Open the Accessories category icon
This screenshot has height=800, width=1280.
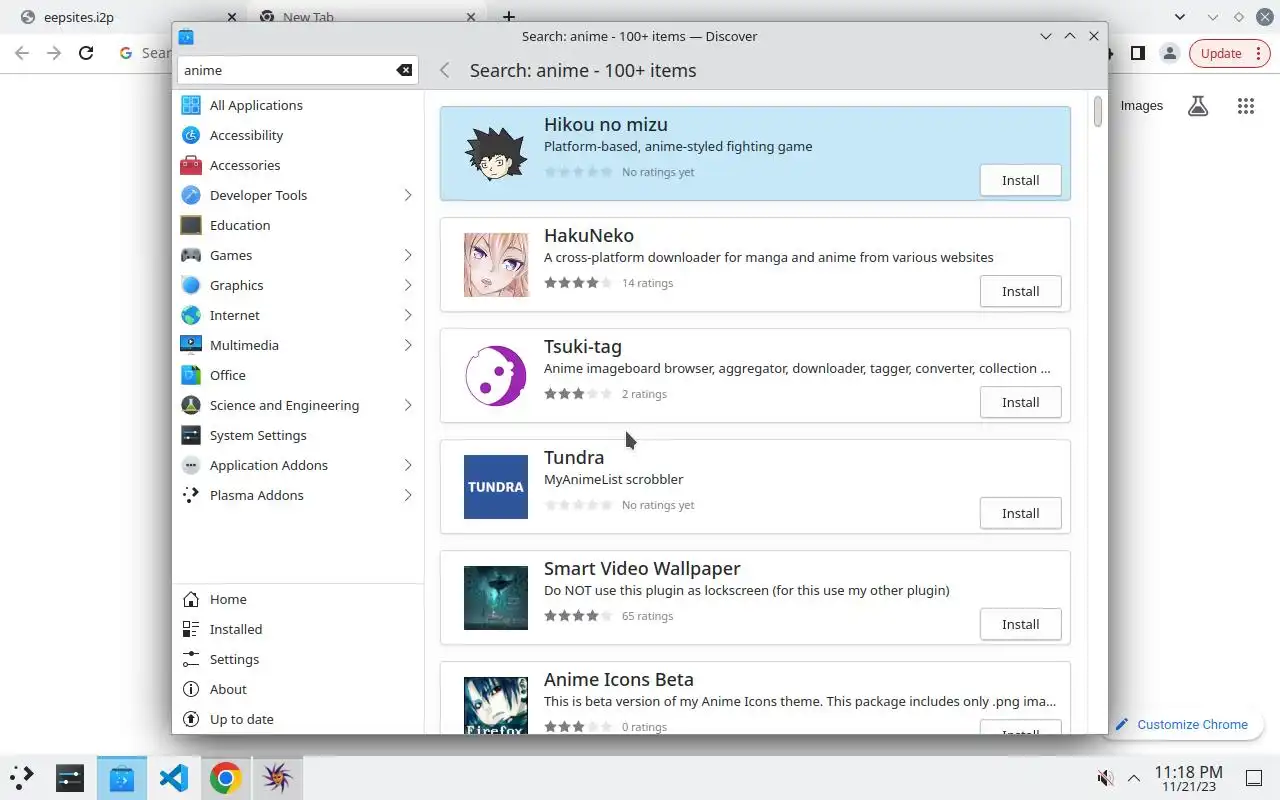tap(191, 165)
